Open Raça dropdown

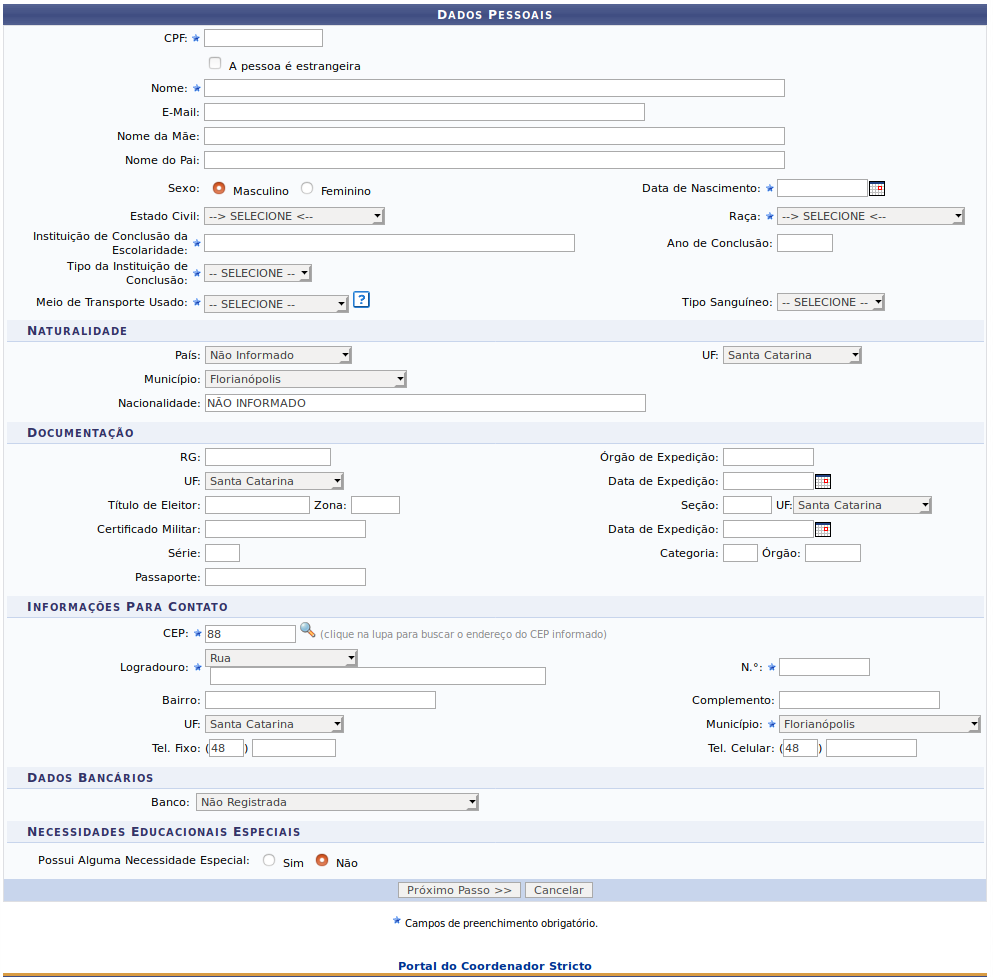tap(870, 216)
